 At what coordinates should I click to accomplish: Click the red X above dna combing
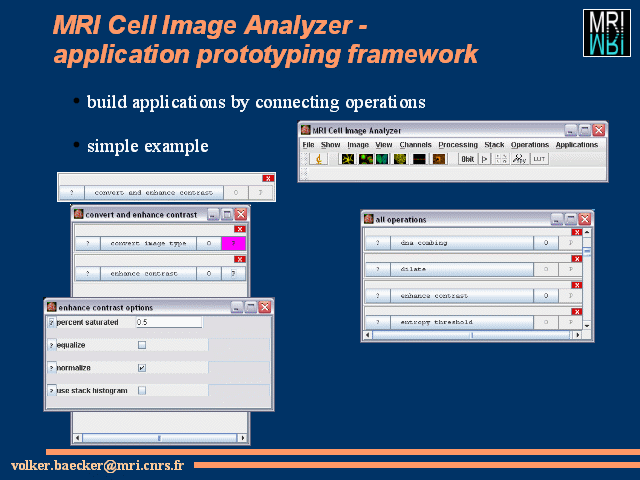coord(576,232)
